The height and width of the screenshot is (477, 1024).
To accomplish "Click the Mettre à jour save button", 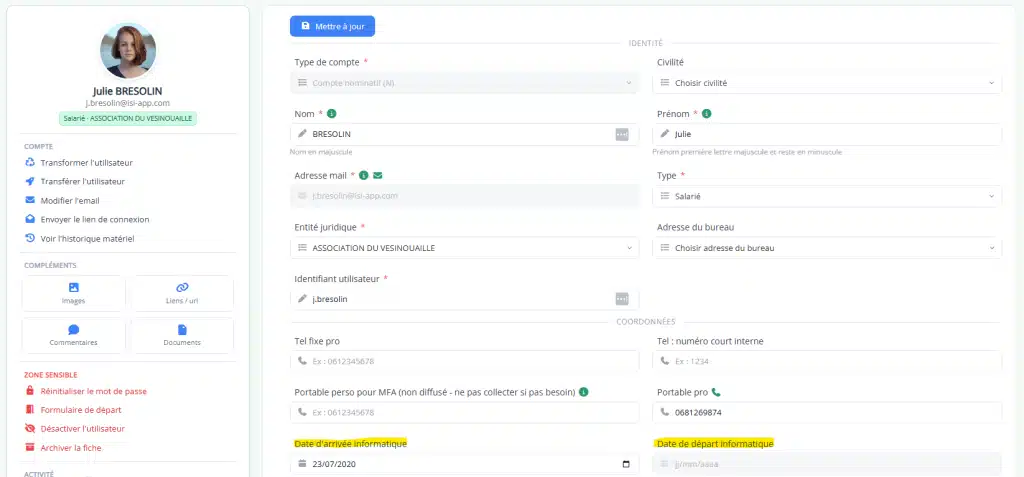I will coord(332,26).
